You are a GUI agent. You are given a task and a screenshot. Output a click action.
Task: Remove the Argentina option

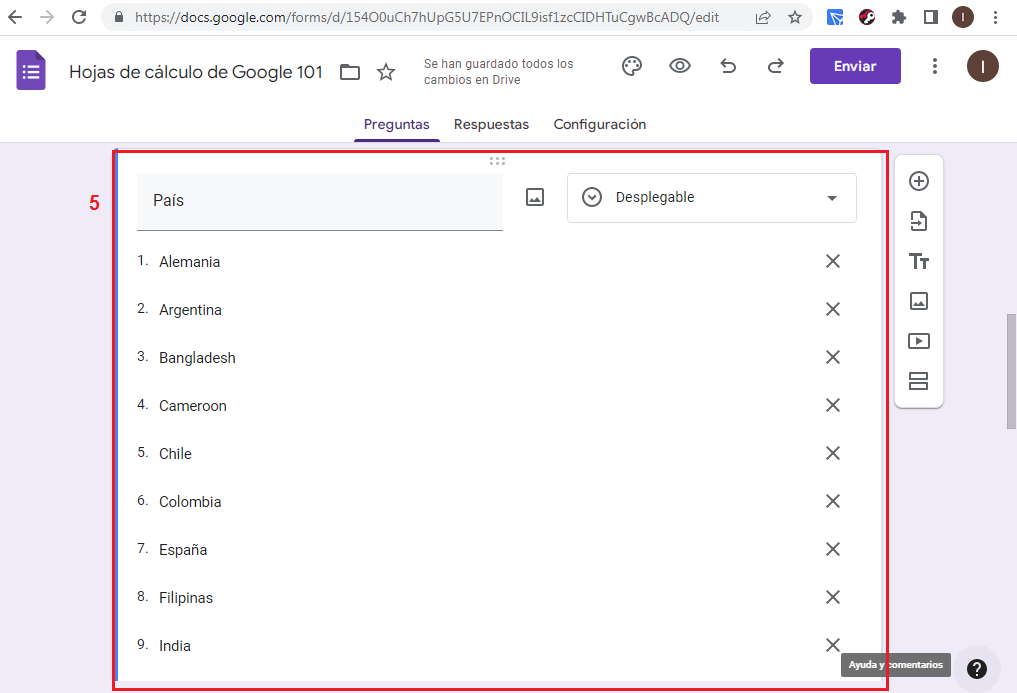[833, 309]
